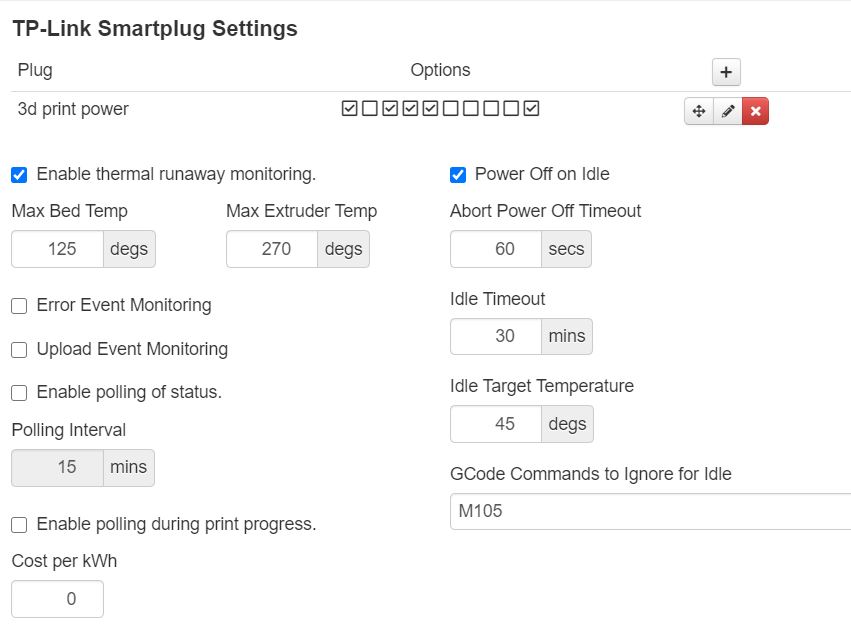The height and width of the screenshot is (642, 851).
Task: Click inside the Max Bed Temp field
Action: [x=55, y=248]
